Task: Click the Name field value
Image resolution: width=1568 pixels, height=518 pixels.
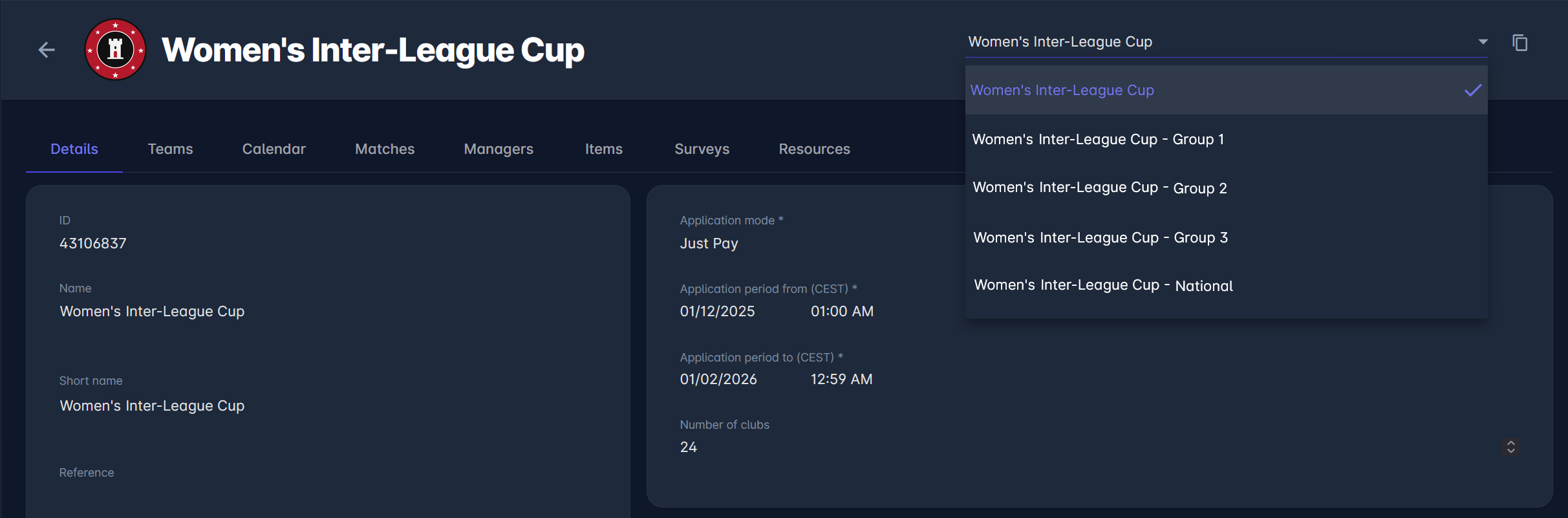Action: tap(152, 311)
